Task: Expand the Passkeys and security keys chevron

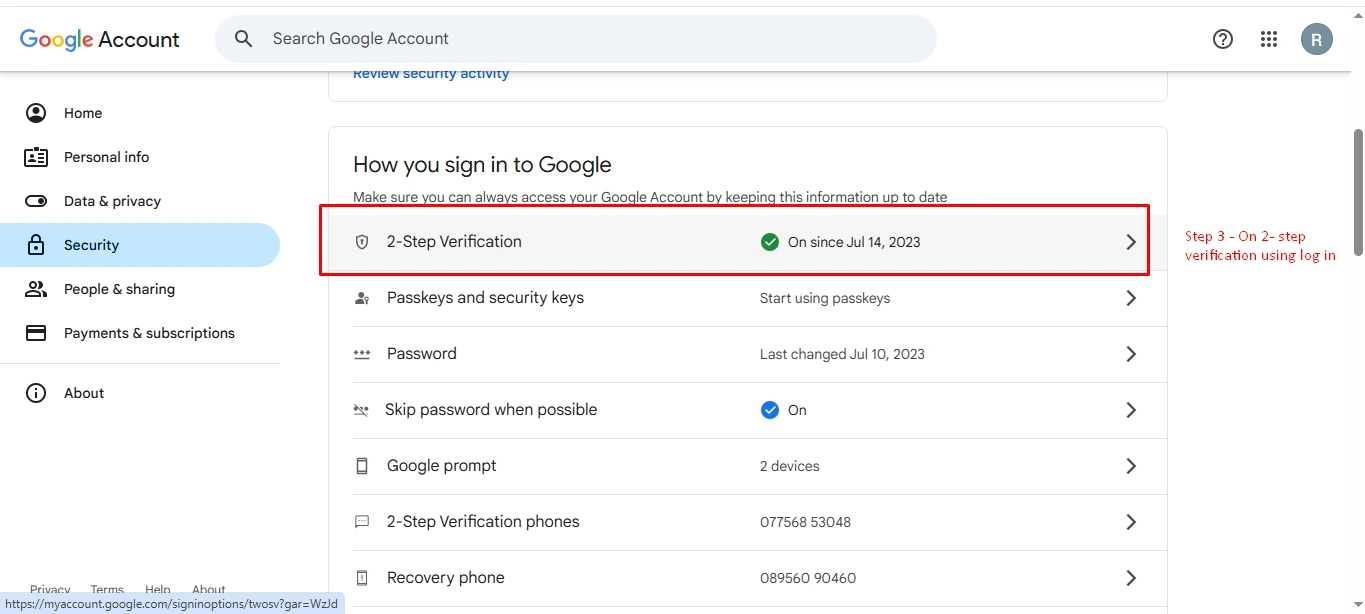Action: tap(1131, 298)
